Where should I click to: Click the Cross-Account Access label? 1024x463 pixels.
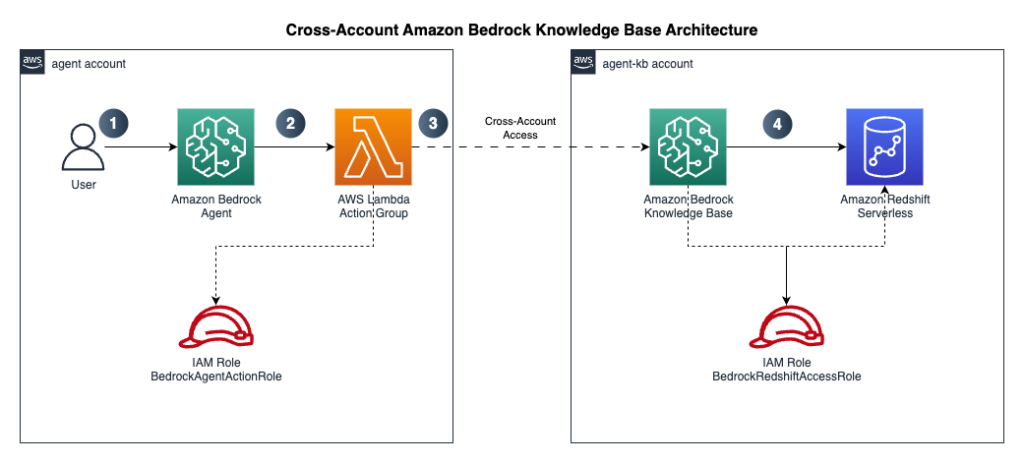point(520,128)
